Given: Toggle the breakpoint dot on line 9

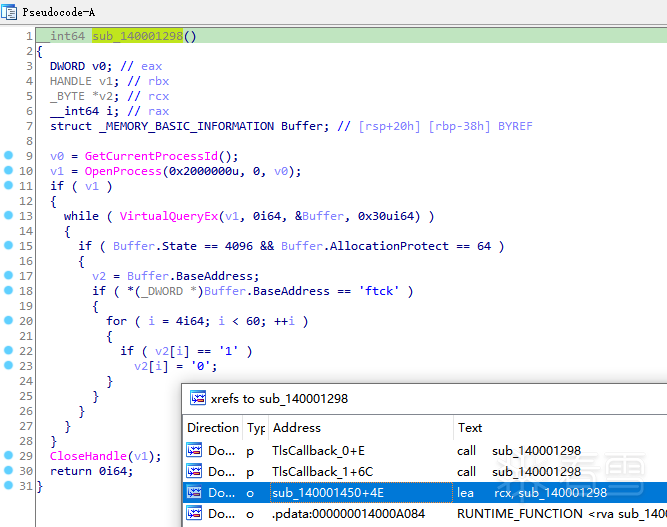Looking at the screenshot, I should pos(9,155).
